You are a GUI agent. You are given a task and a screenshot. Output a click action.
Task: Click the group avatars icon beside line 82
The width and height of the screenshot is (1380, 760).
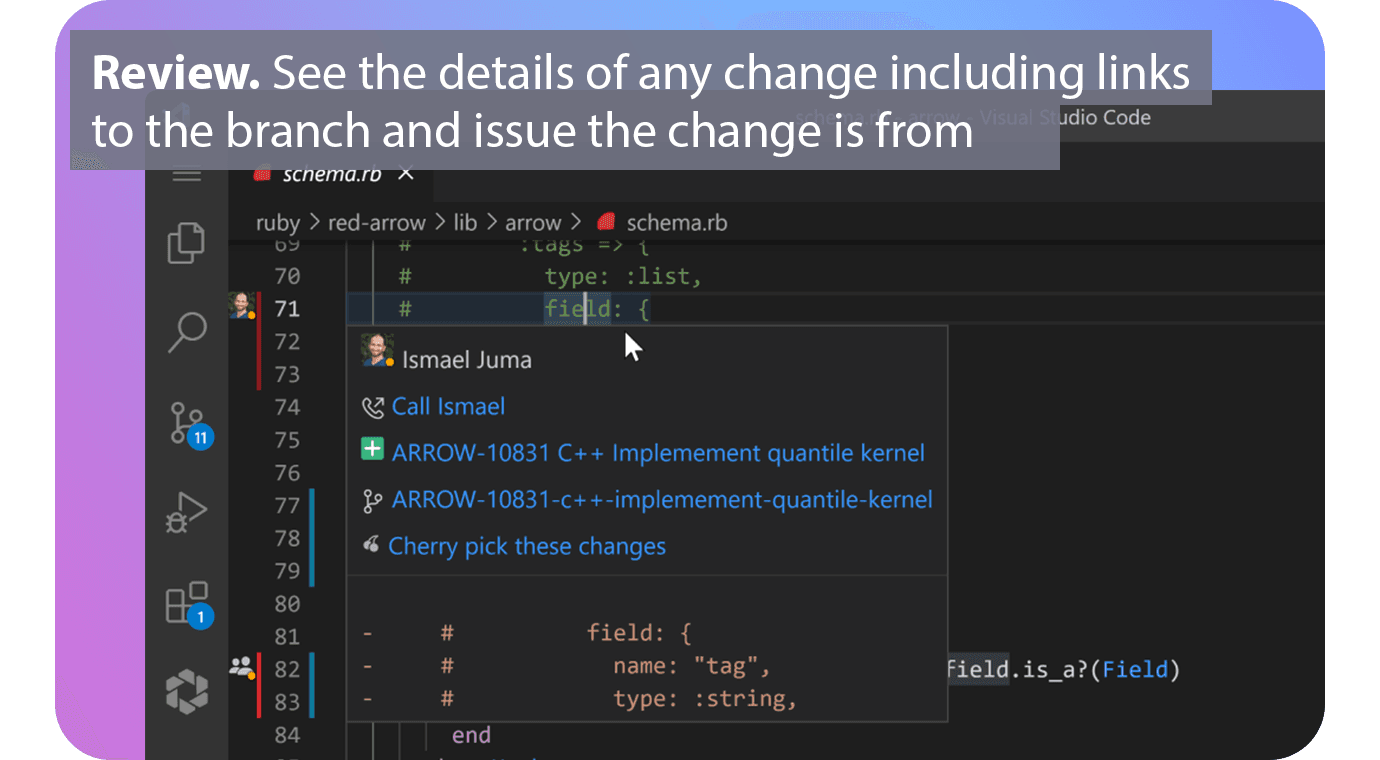click(x=242, y=667)
